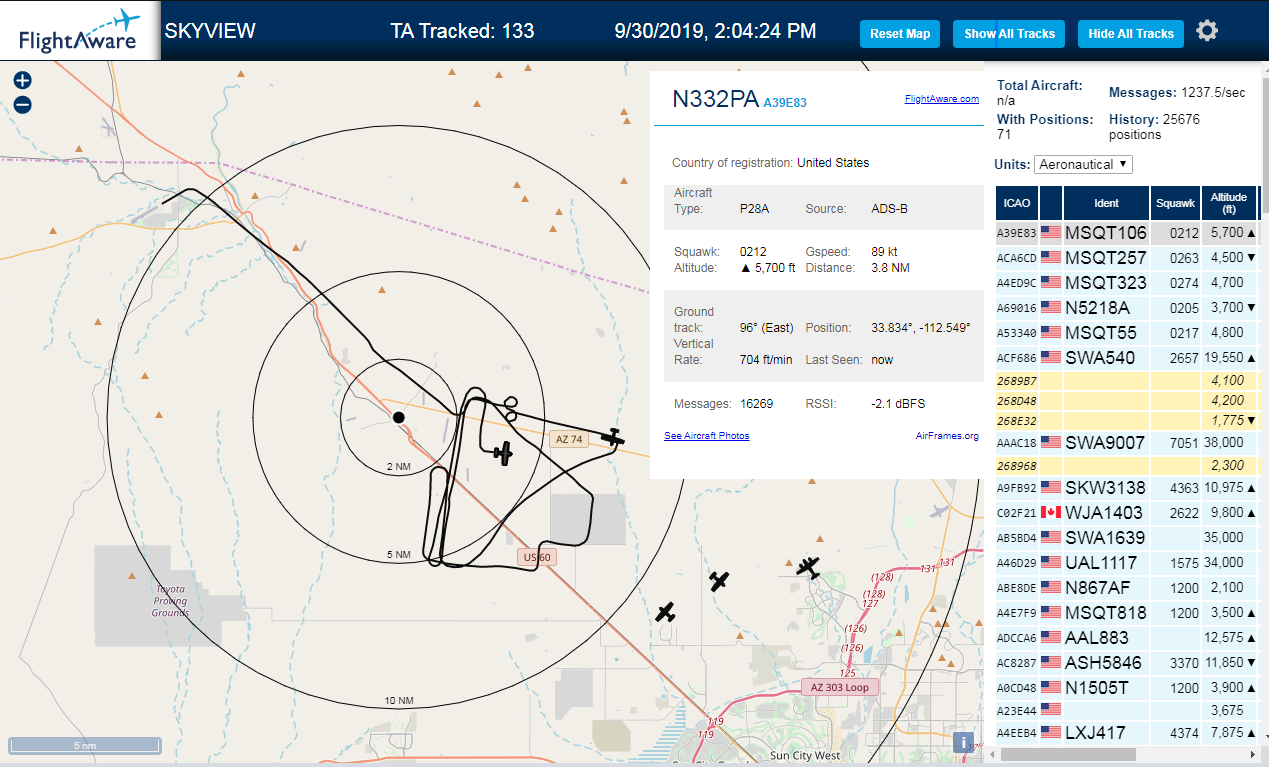The image size is (1269, 767).
Task: Click Show All Tracks button
Action: (1009, 34)
